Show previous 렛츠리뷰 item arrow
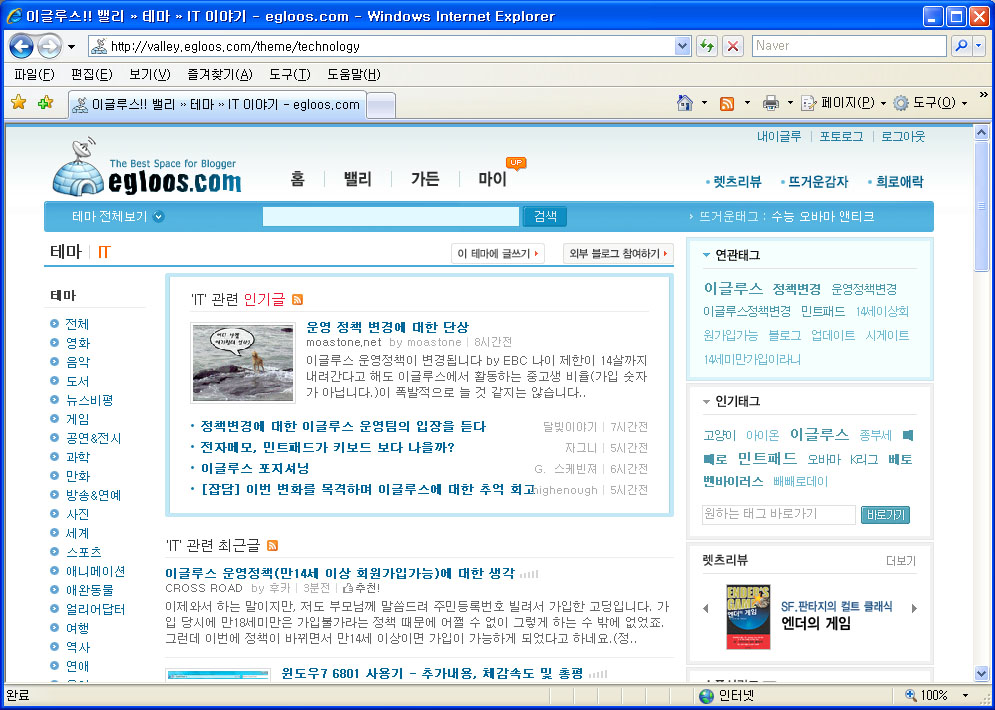Image resolution: width=995 pixels, height=710 pixels. [706, 608]
